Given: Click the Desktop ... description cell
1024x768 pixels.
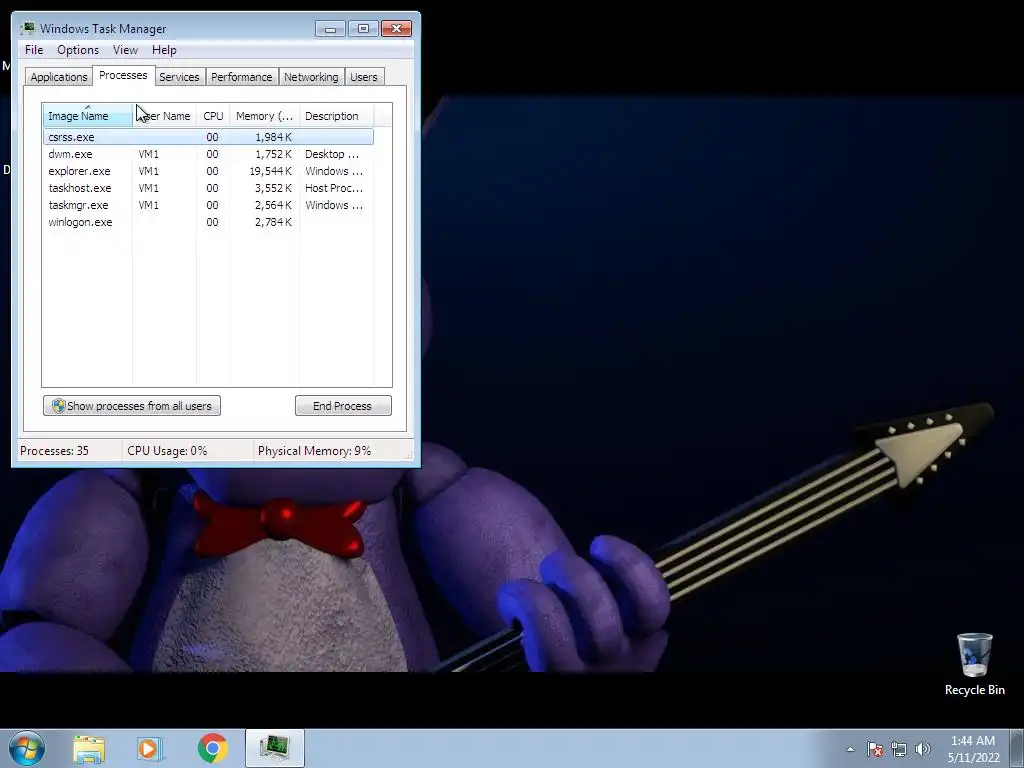Looking at the screenshot, I should 332,154.
